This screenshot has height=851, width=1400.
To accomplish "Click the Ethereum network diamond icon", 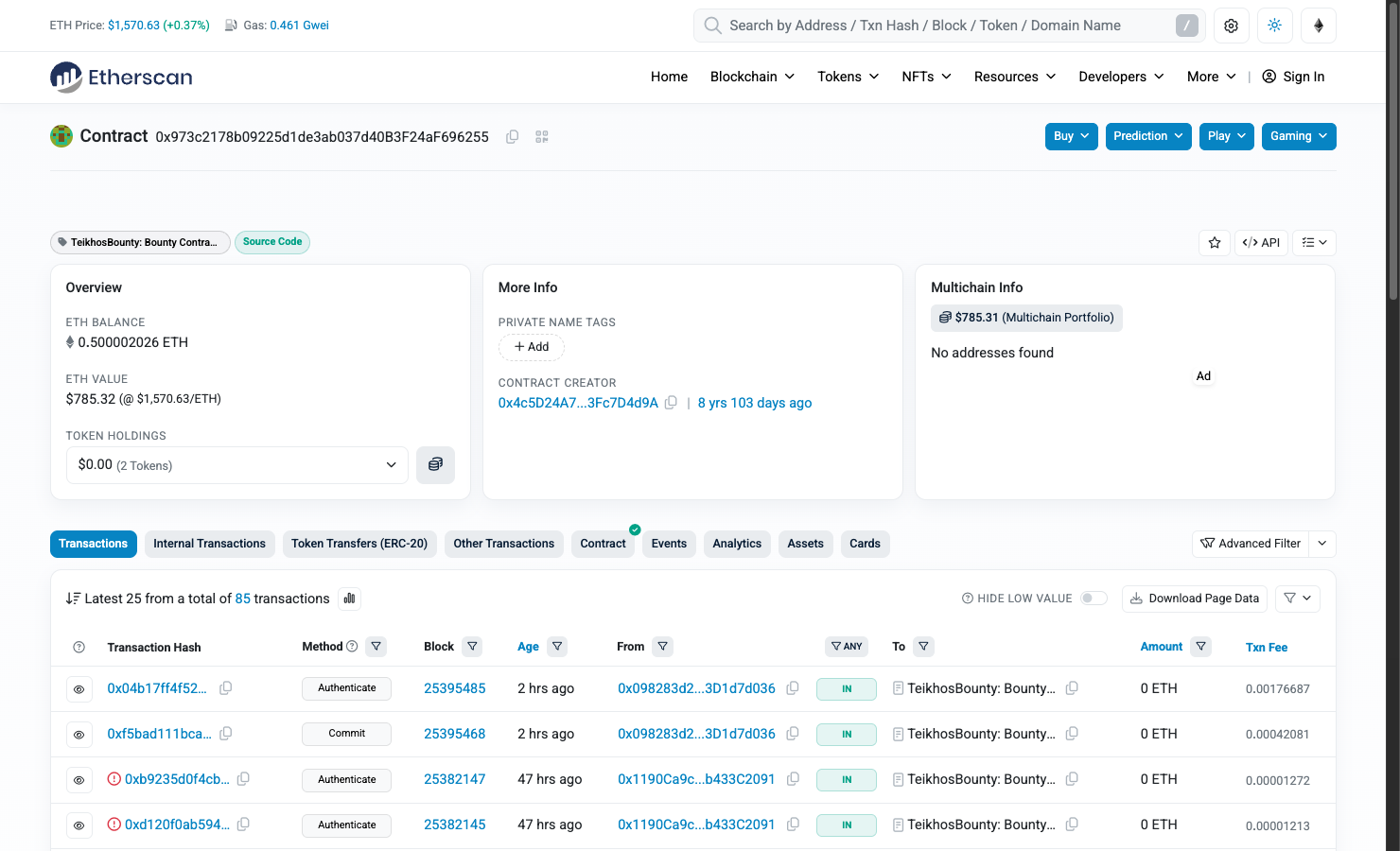I will tap(1318, 26).
